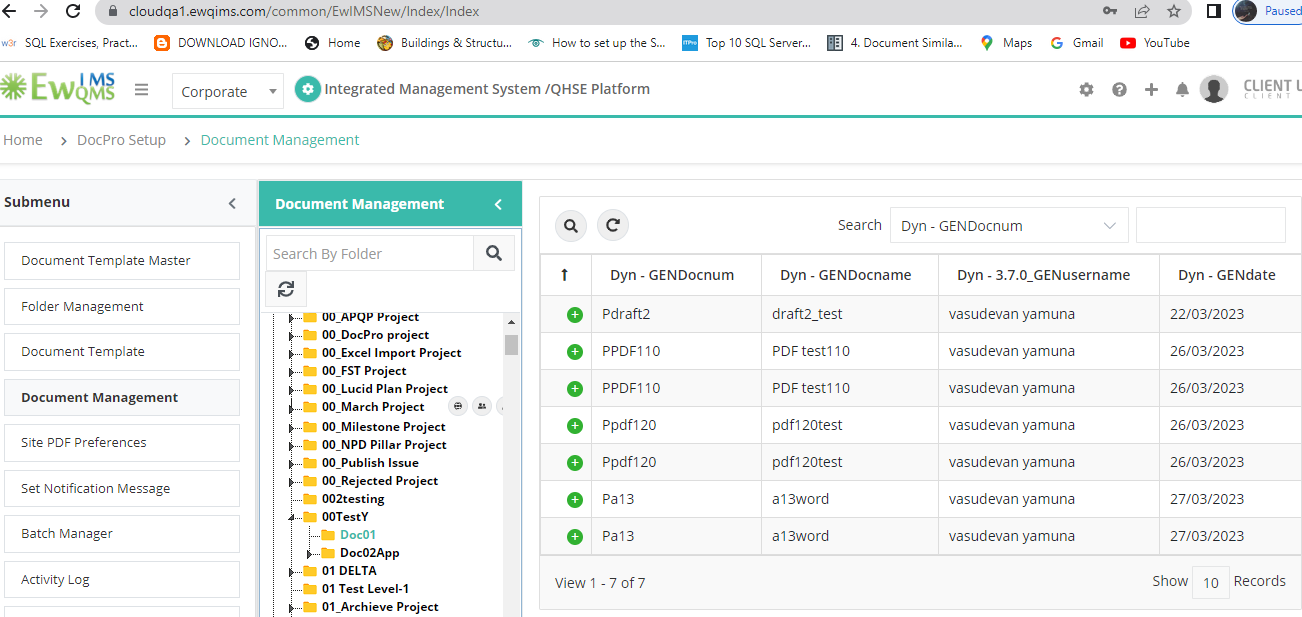Click the table search text box

click(1211, 225)
